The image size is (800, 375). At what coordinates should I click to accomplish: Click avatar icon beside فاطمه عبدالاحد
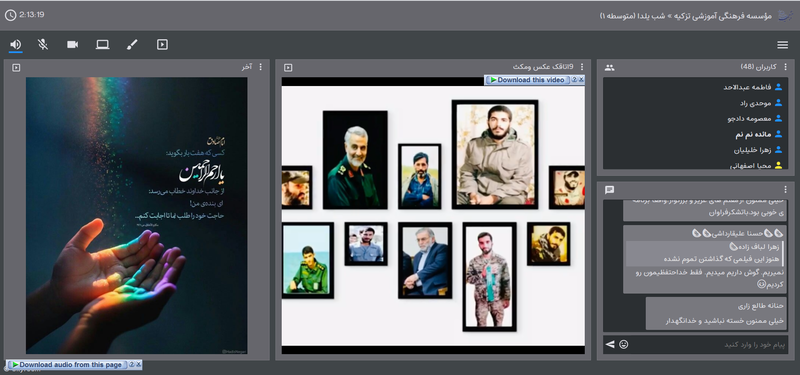[779, 87]
